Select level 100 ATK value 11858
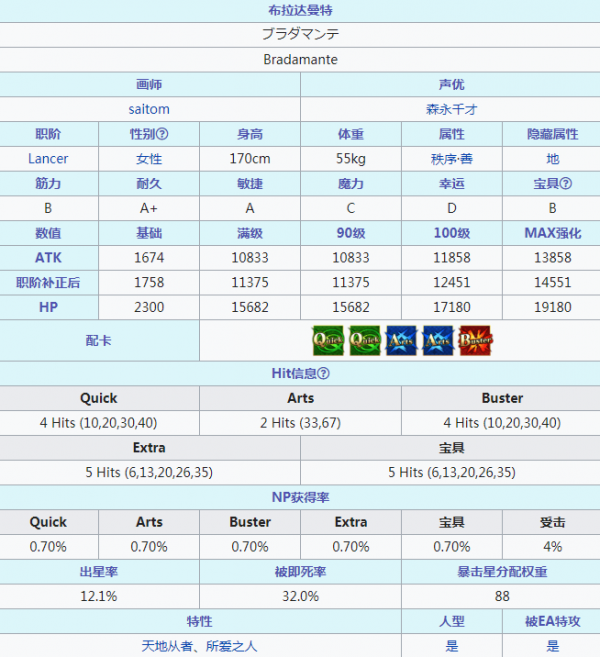Viewport: 600px width, 657px height. (x=452, y=258)
